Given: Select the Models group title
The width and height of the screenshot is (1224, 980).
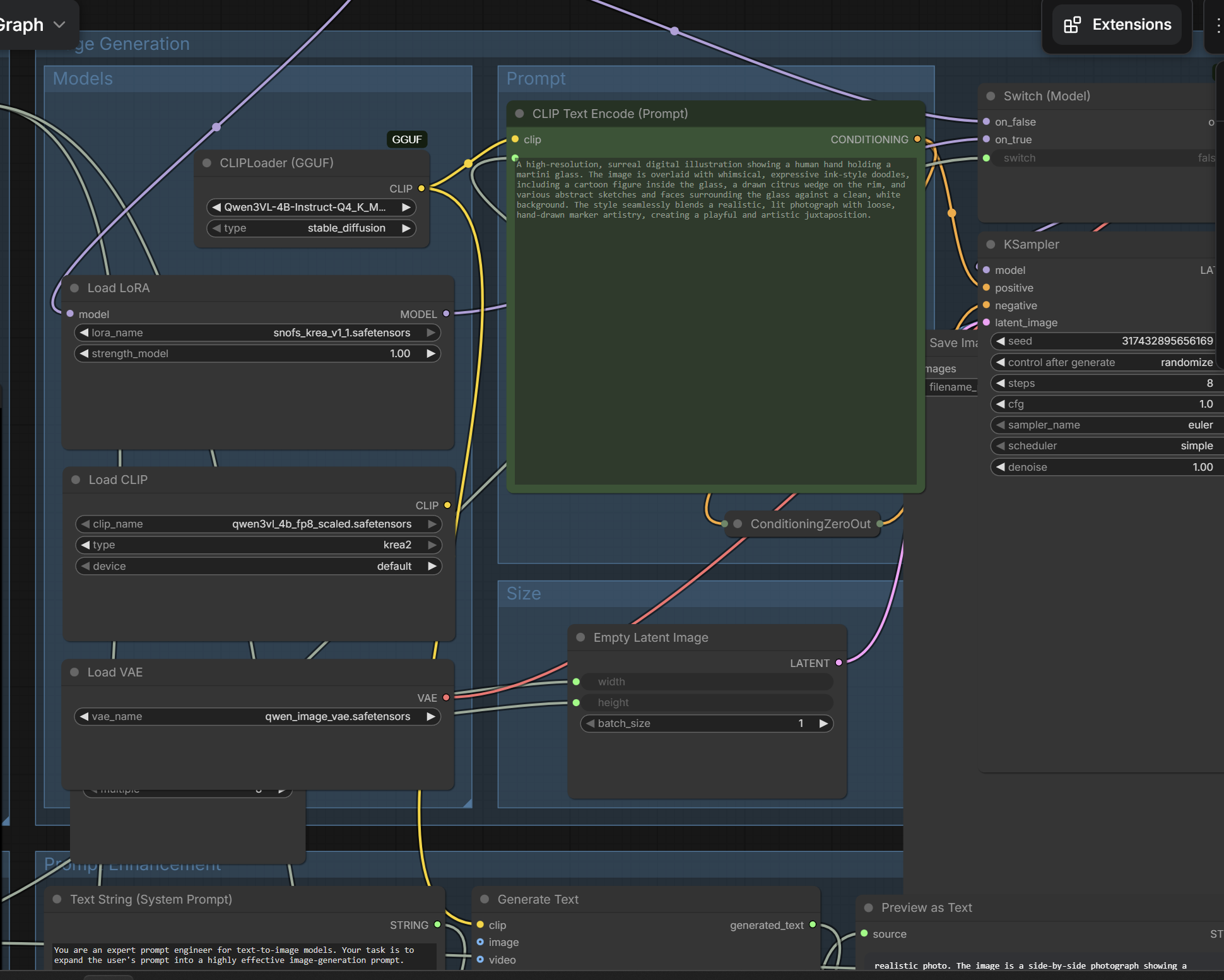Looking at the screenshot, I should click(83, 78).
